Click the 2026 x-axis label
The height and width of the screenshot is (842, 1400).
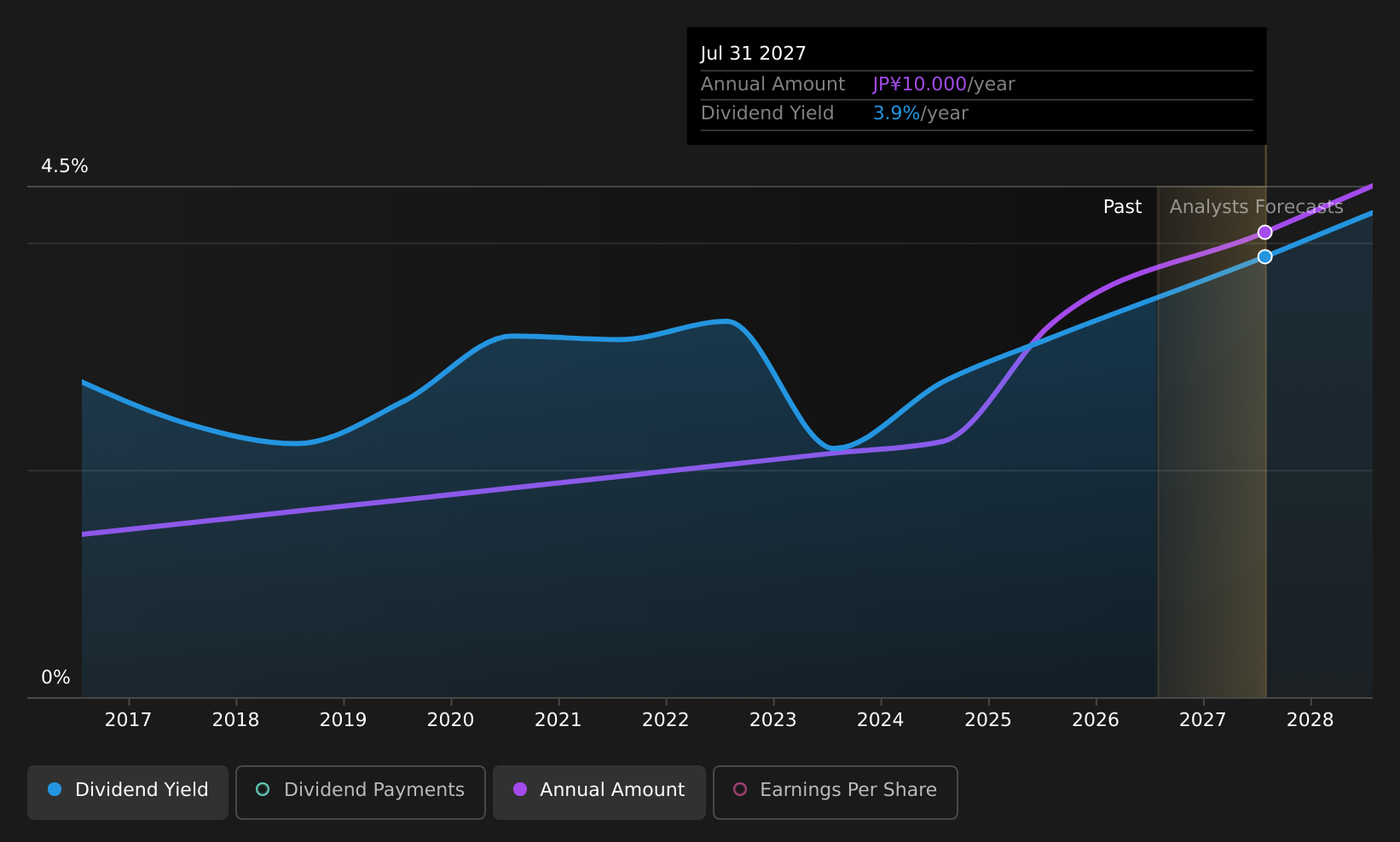coord(1095,720)
